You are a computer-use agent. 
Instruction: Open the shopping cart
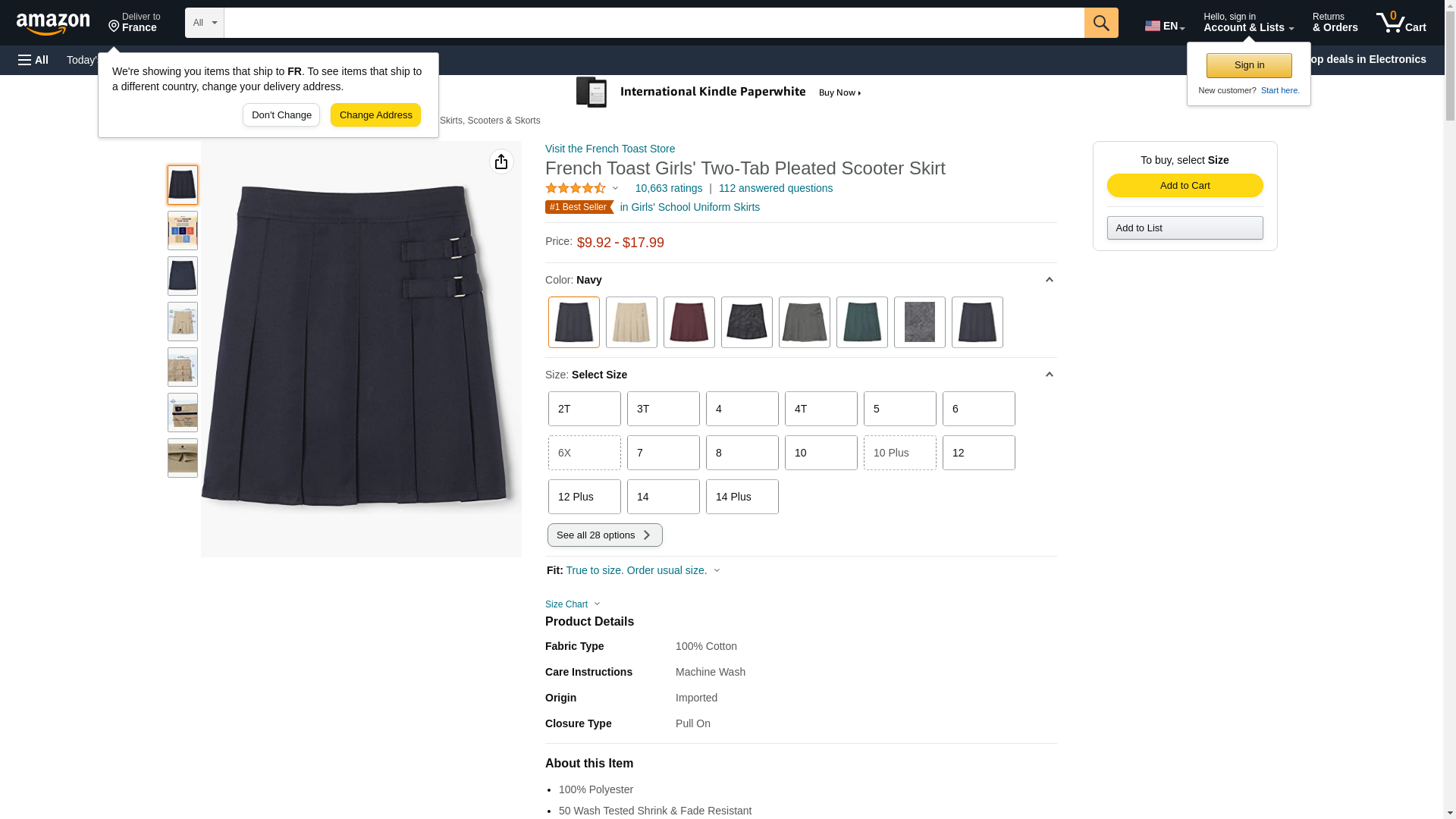pyautogui.click(x=1401, y=23)
